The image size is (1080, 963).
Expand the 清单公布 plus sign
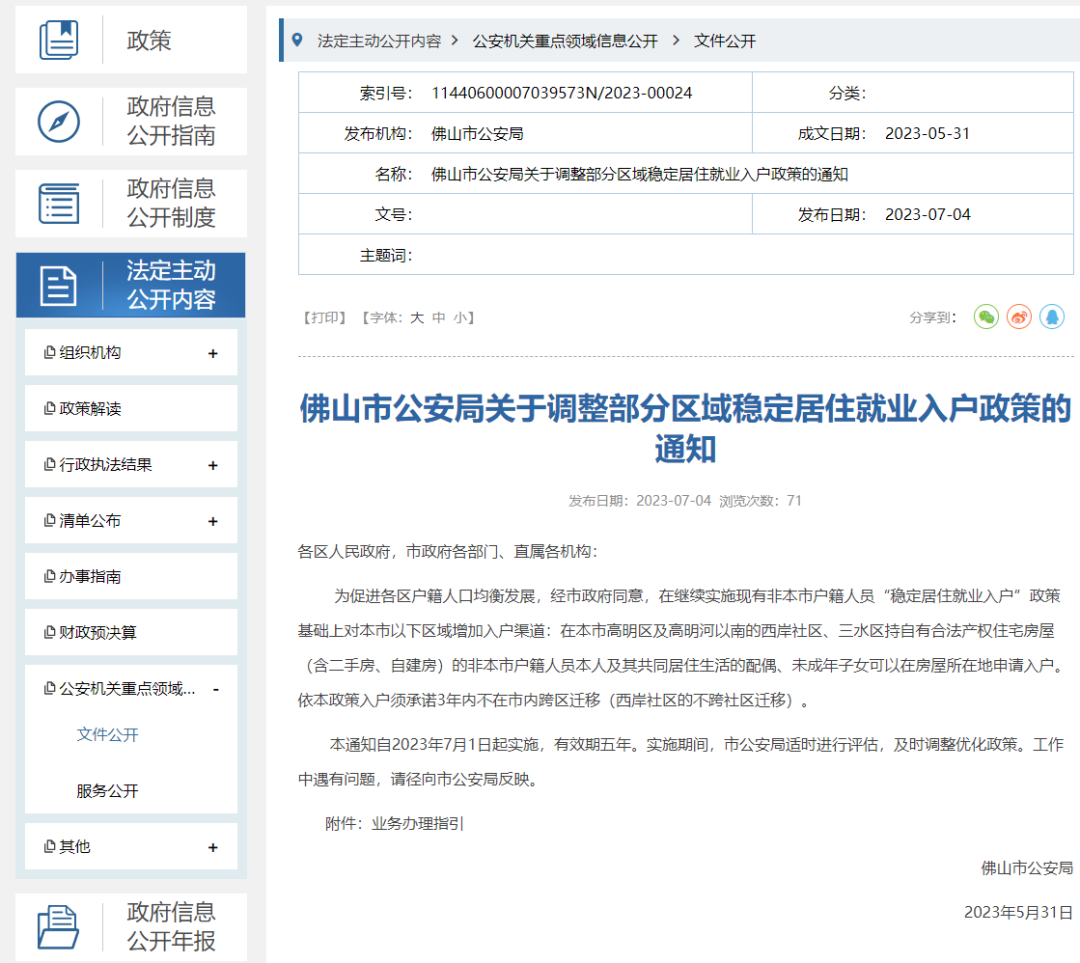tap(213, 521)
